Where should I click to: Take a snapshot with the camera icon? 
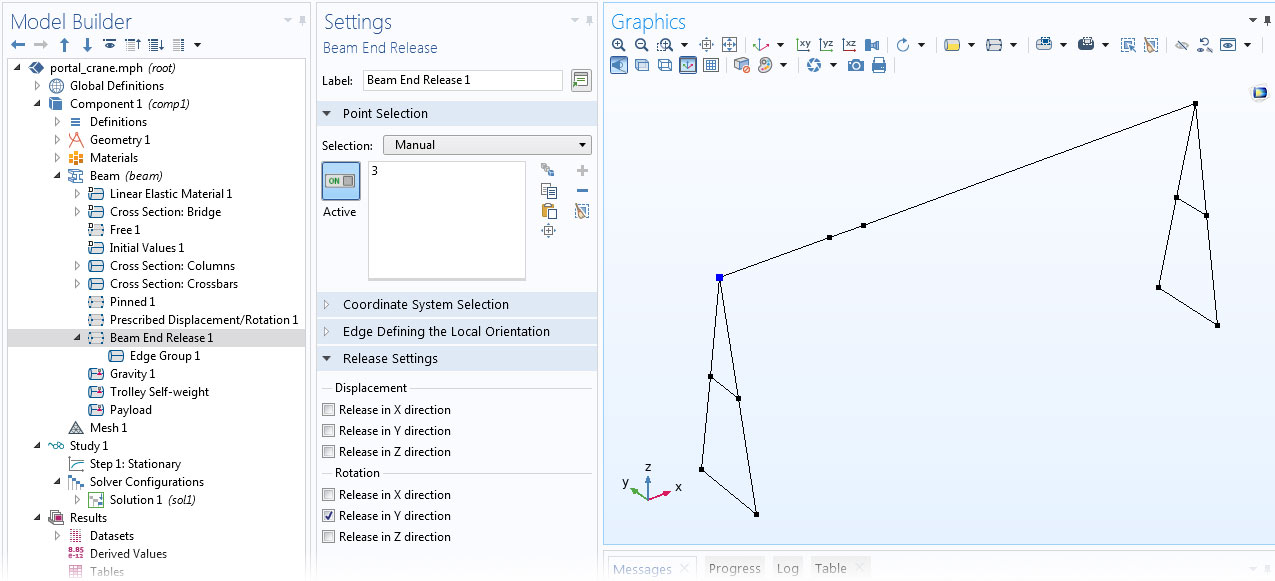[x=856, y=65]
